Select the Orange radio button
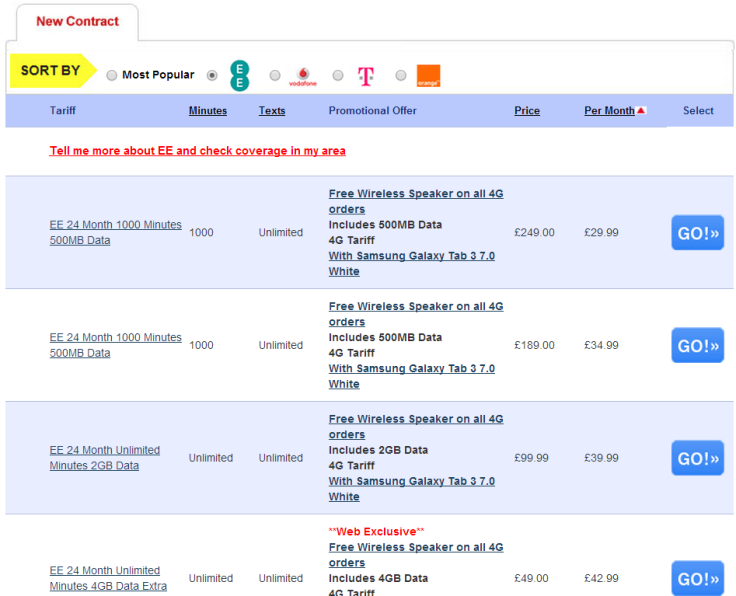This screenshot has width=736, height=596. (x=401, y=75)
